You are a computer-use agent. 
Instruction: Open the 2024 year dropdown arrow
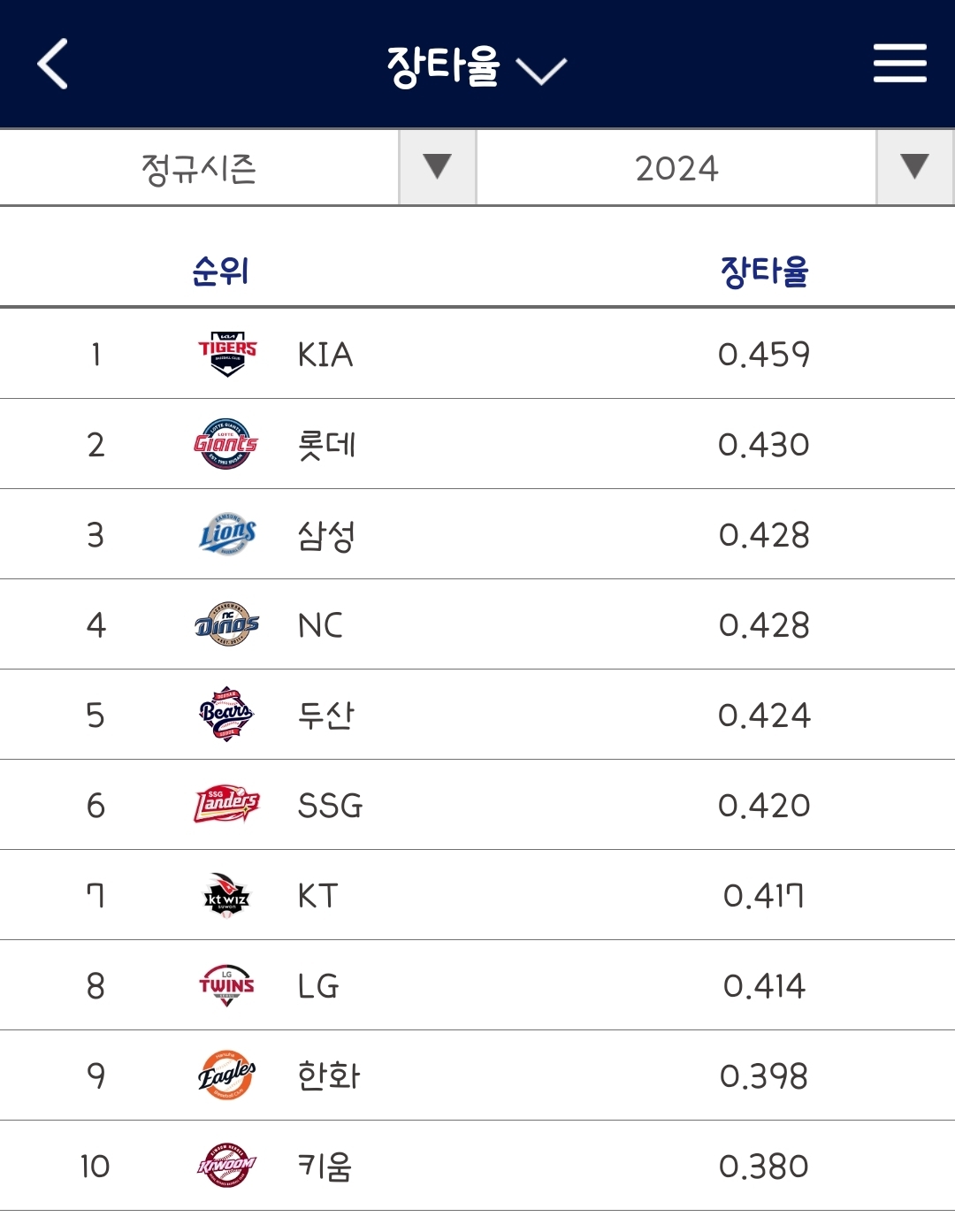point(914,167)
